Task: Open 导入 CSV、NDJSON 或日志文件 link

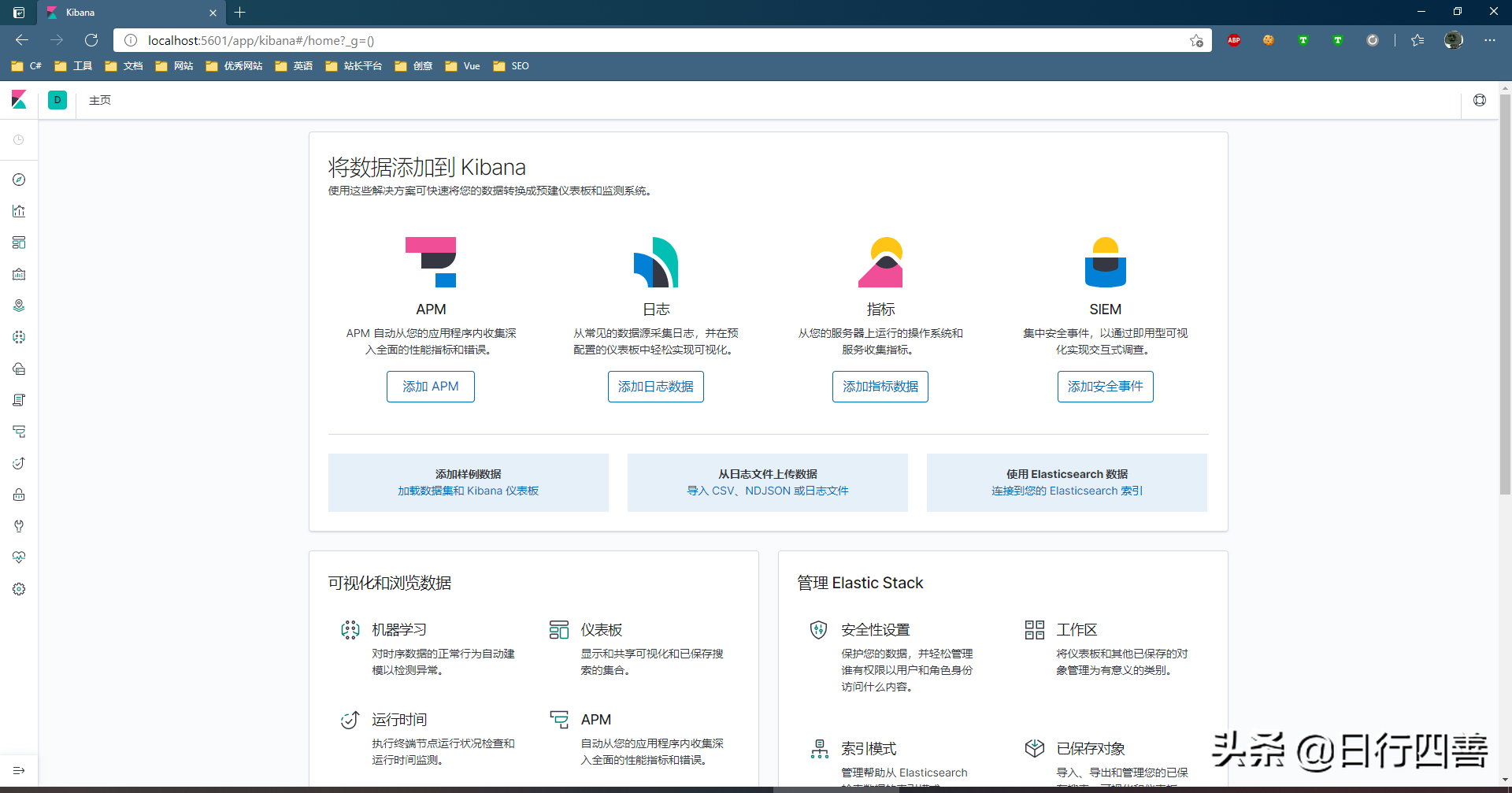Action: coord(768,491)
